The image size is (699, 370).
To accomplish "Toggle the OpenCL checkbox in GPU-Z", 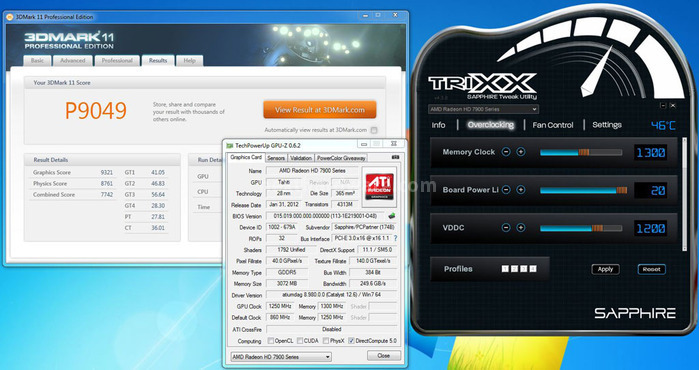I will point(271,341).
